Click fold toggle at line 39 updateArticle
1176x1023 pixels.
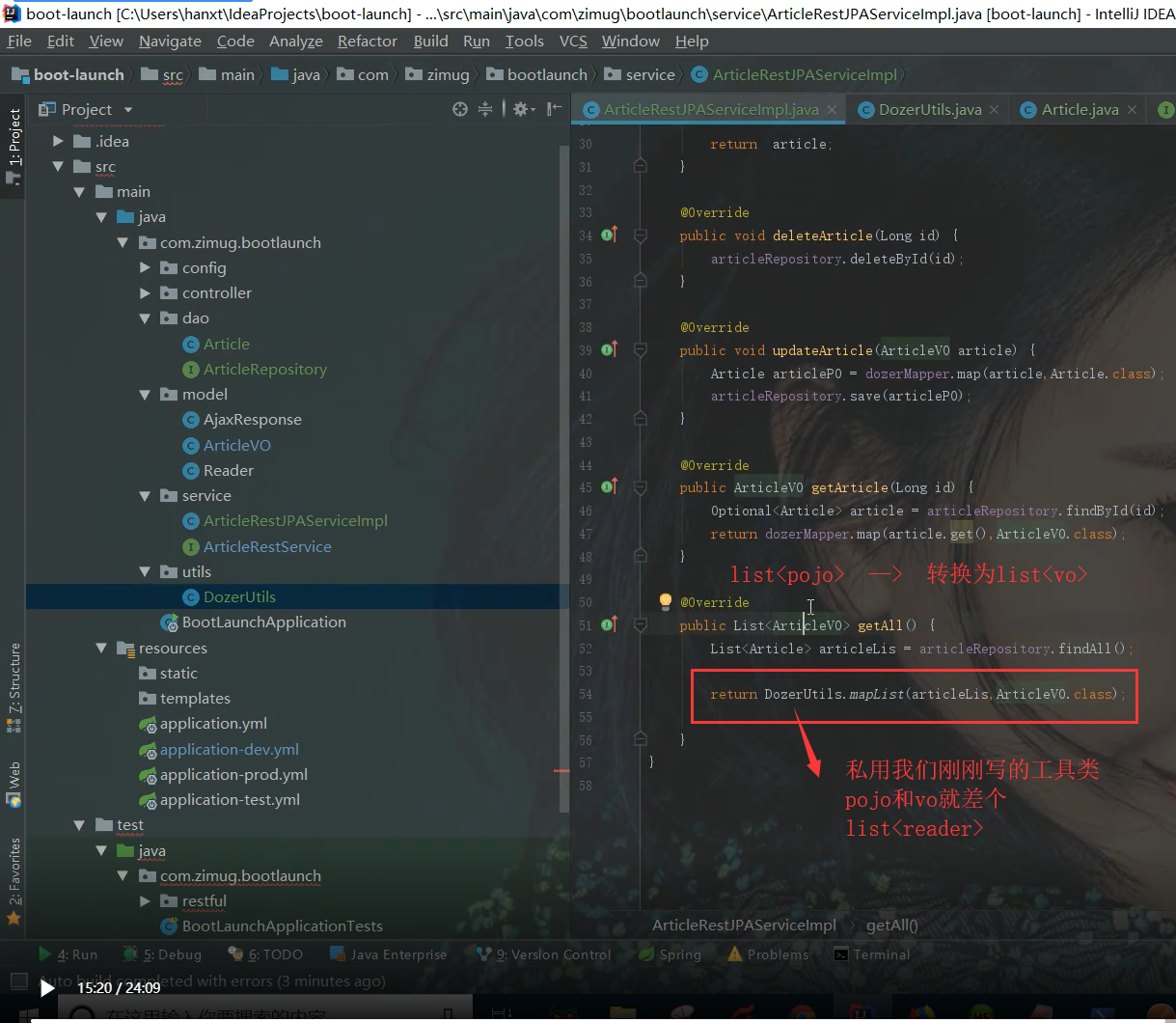[x=640, y=349]
